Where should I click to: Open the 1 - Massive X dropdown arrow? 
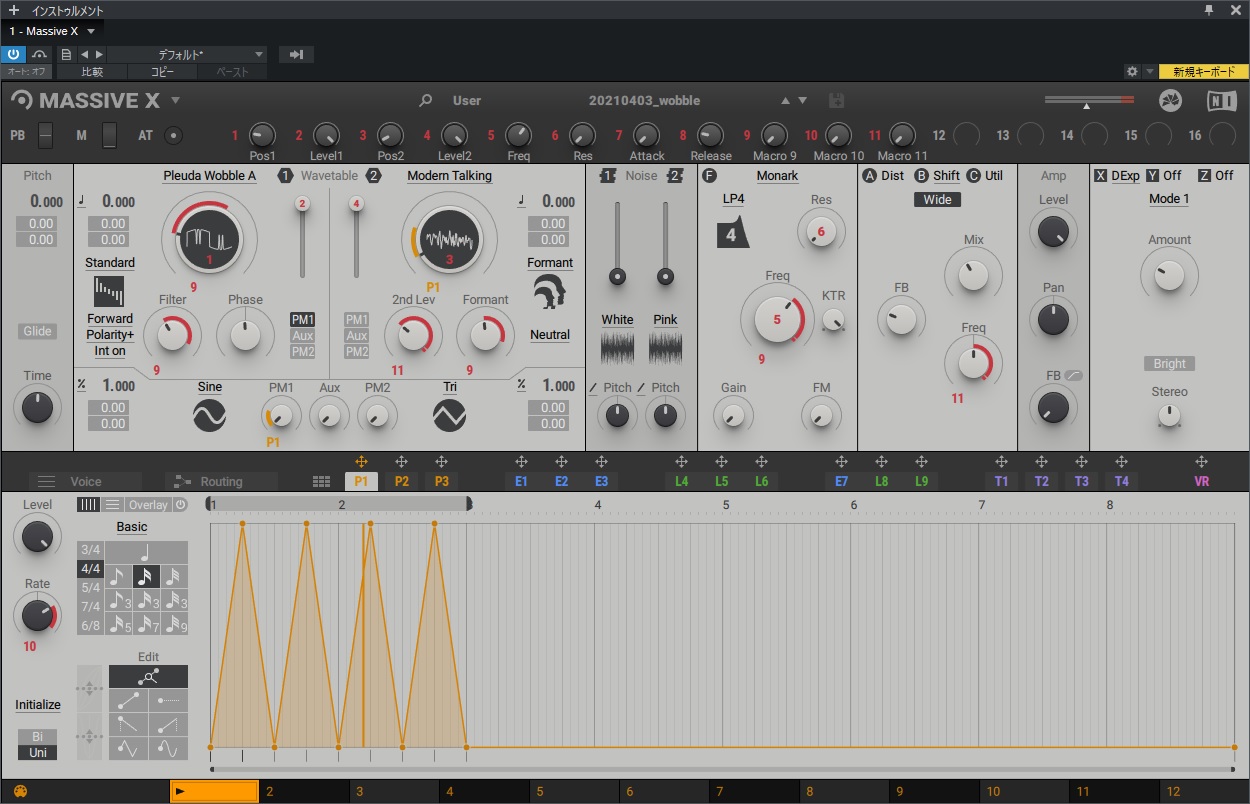coord(91,31)
